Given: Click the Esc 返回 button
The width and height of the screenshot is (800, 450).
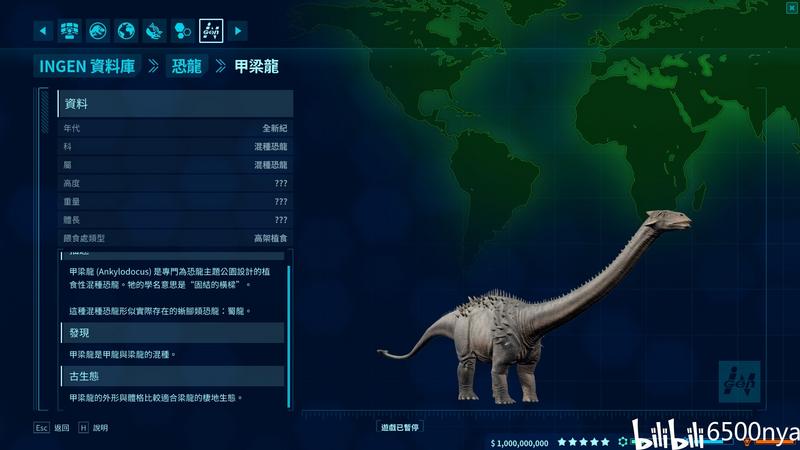Looking at the screenshot, I should tap(52, 428).
